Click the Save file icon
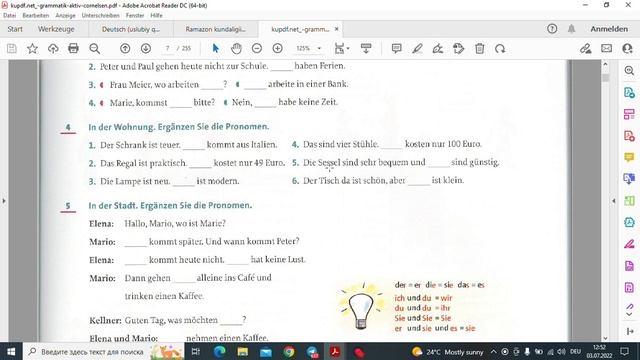Image resolution: width=640 pixels, height=360 pixels. point(12,49)
